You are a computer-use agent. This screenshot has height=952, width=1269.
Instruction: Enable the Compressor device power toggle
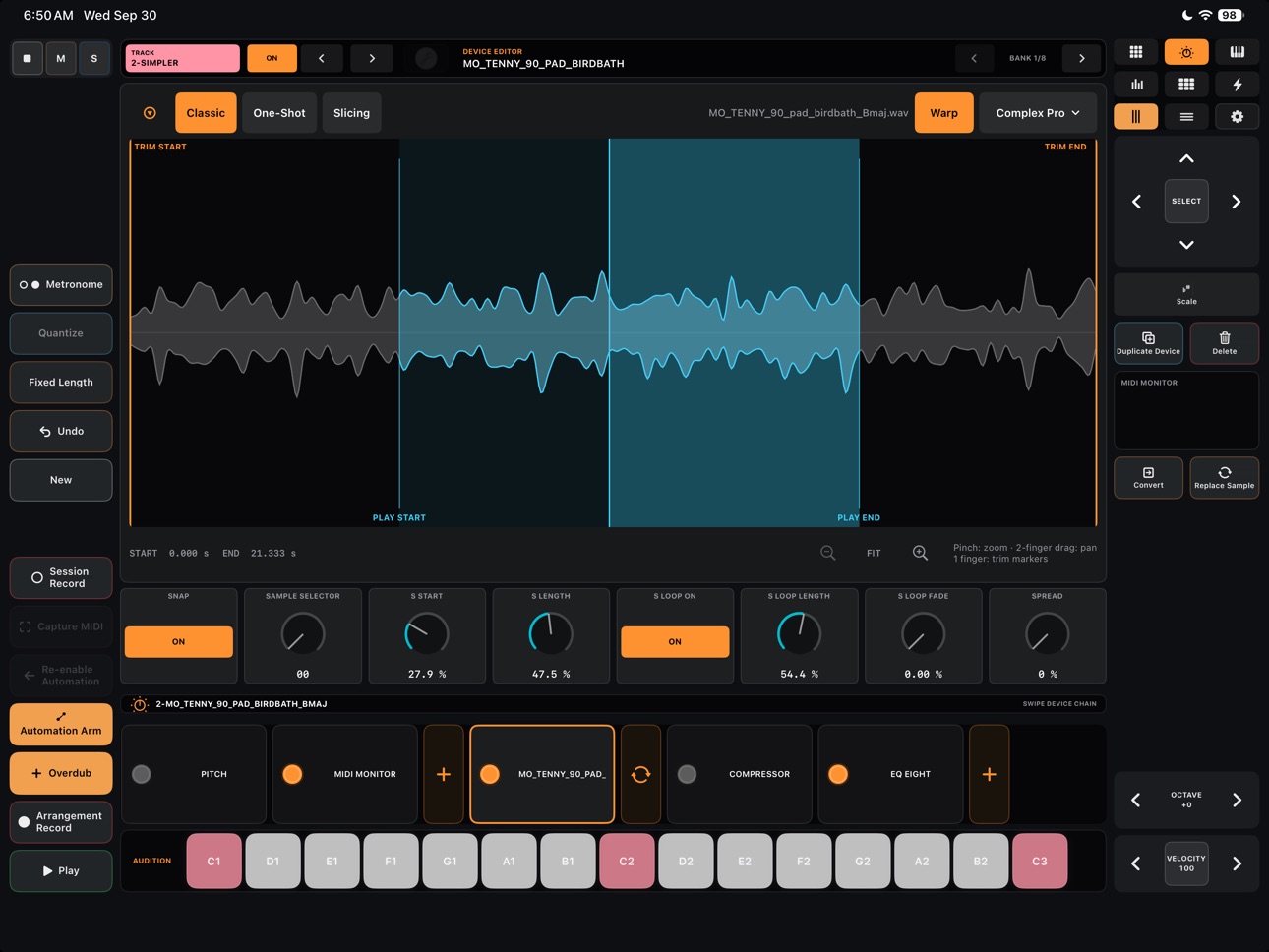(687, 774)
